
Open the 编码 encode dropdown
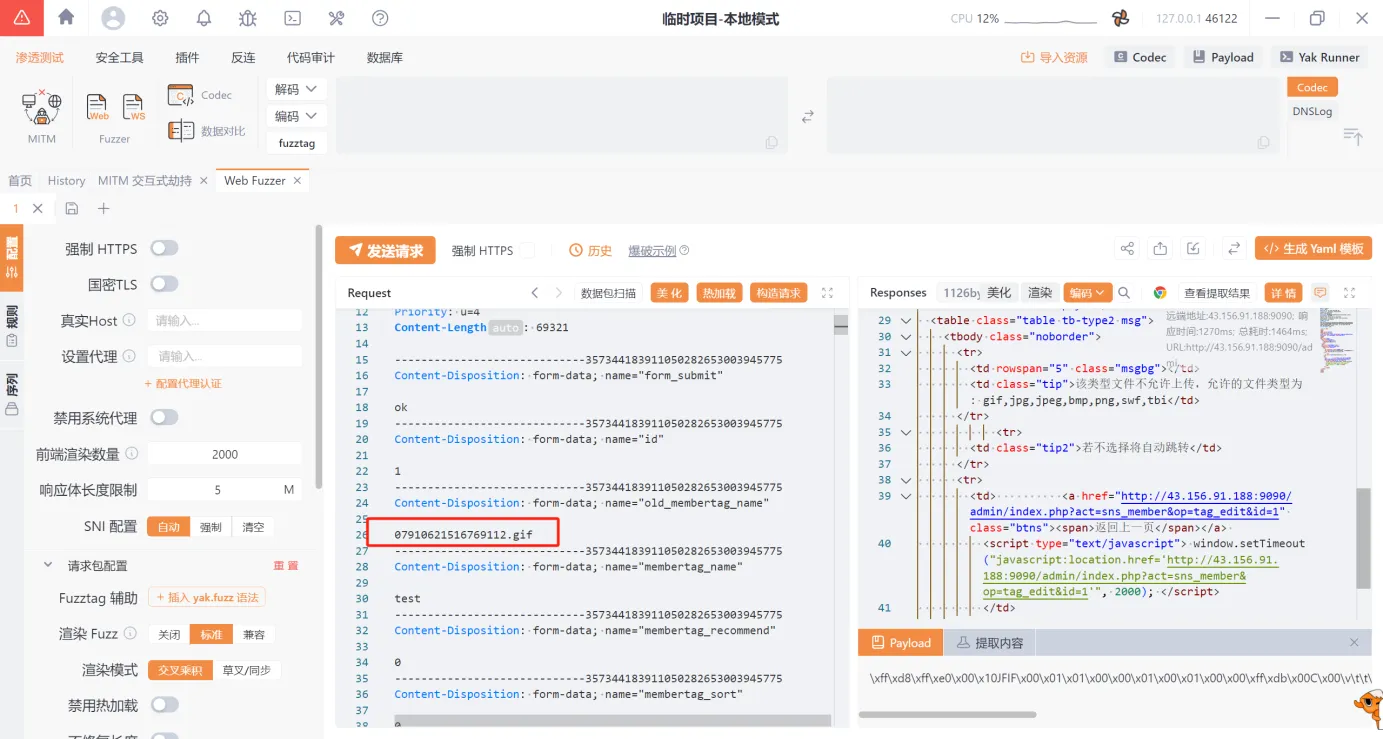tap(296, 116)
